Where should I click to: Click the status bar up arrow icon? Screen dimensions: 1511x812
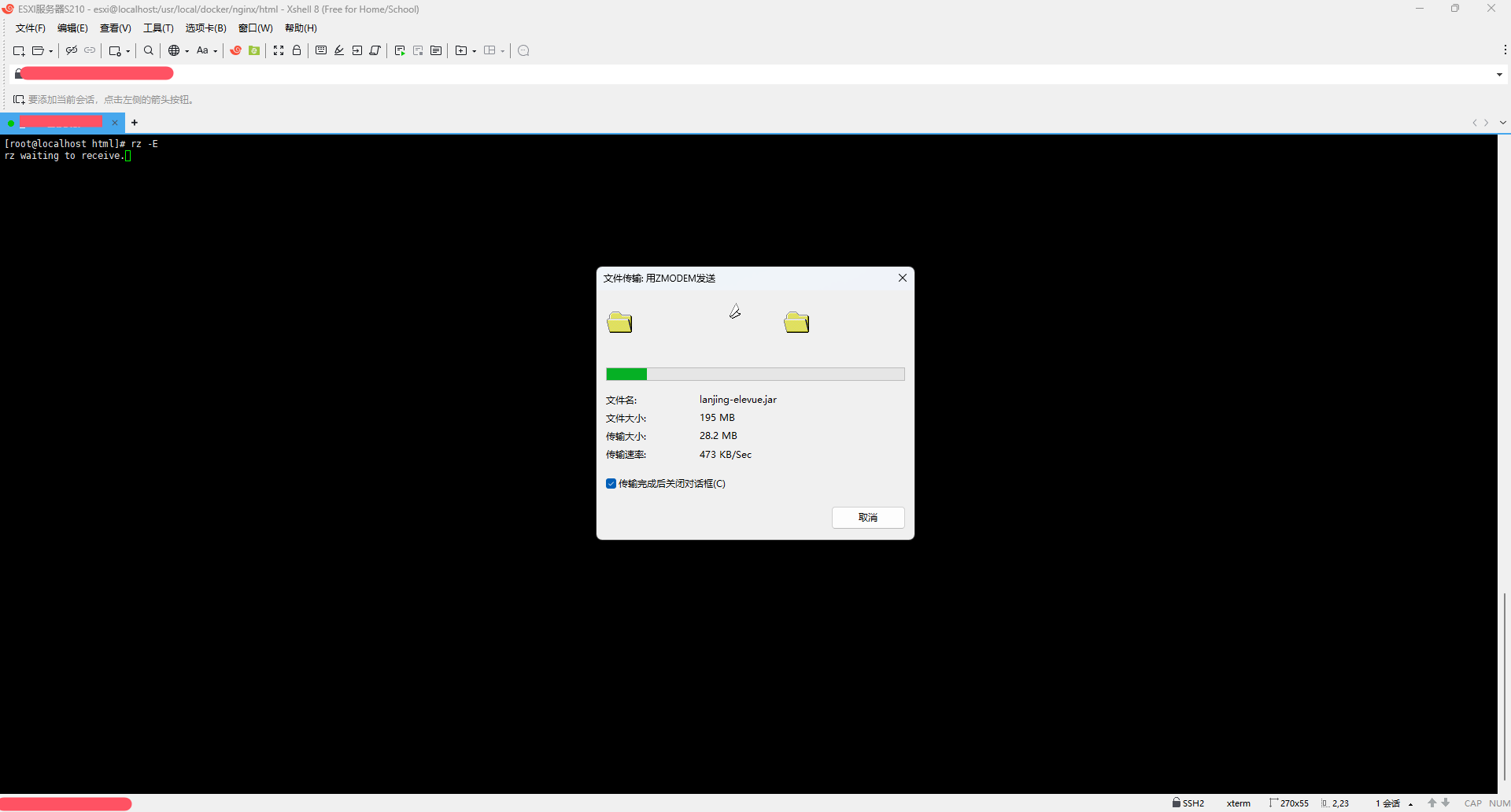(x=1432, y=803)
